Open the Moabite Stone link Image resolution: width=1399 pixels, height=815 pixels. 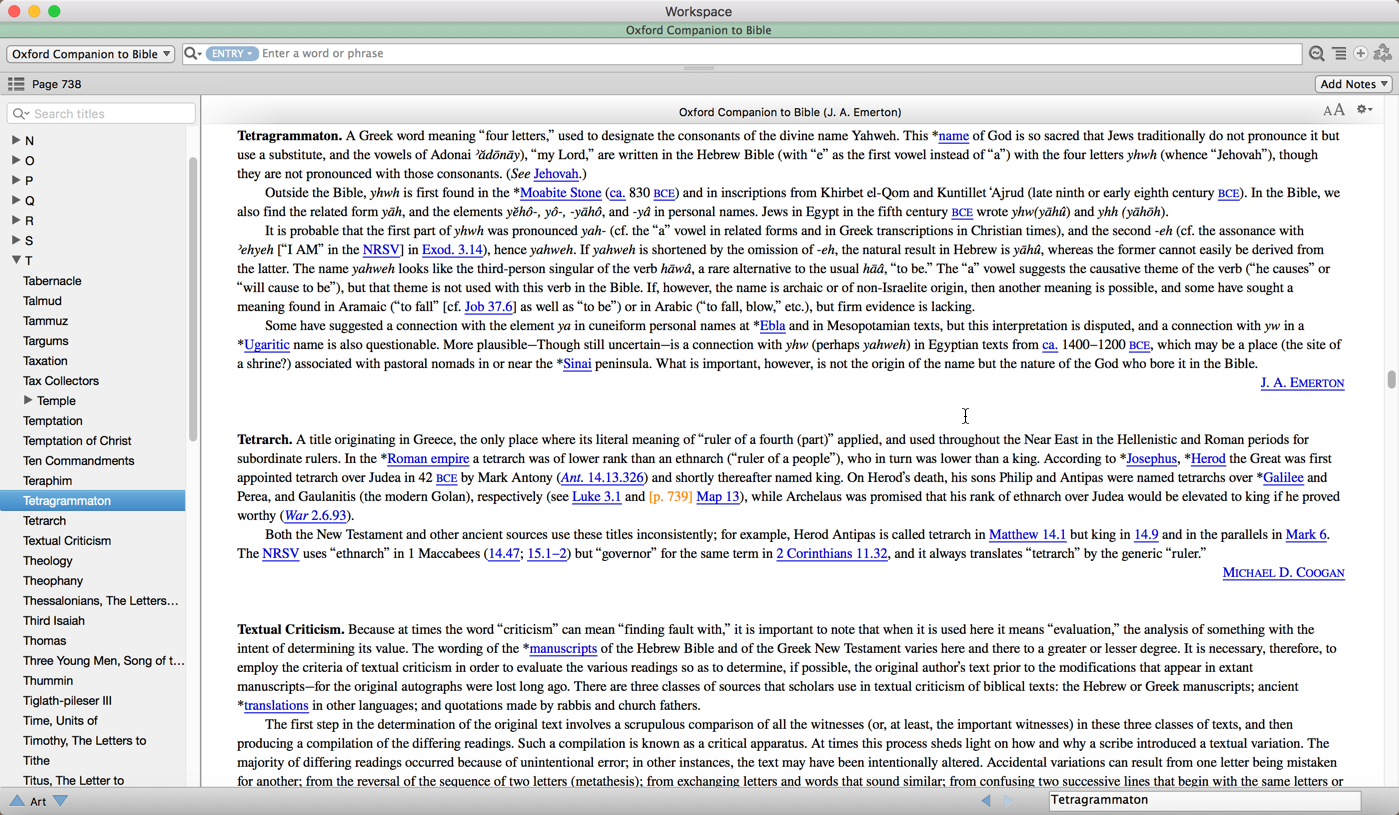click(x=561, y=193)
